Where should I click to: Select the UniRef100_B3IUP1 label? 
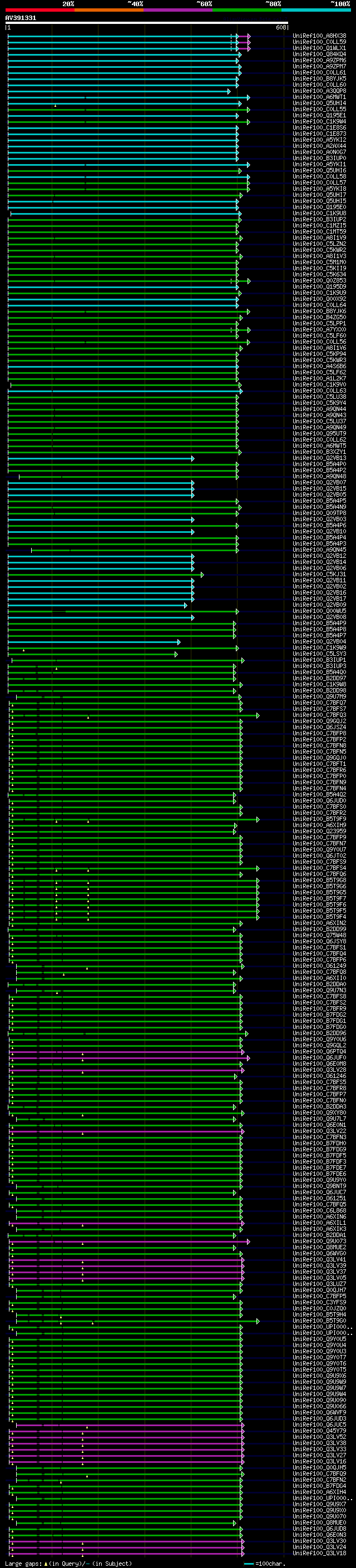pyautogui.click(x=319, y=660)
